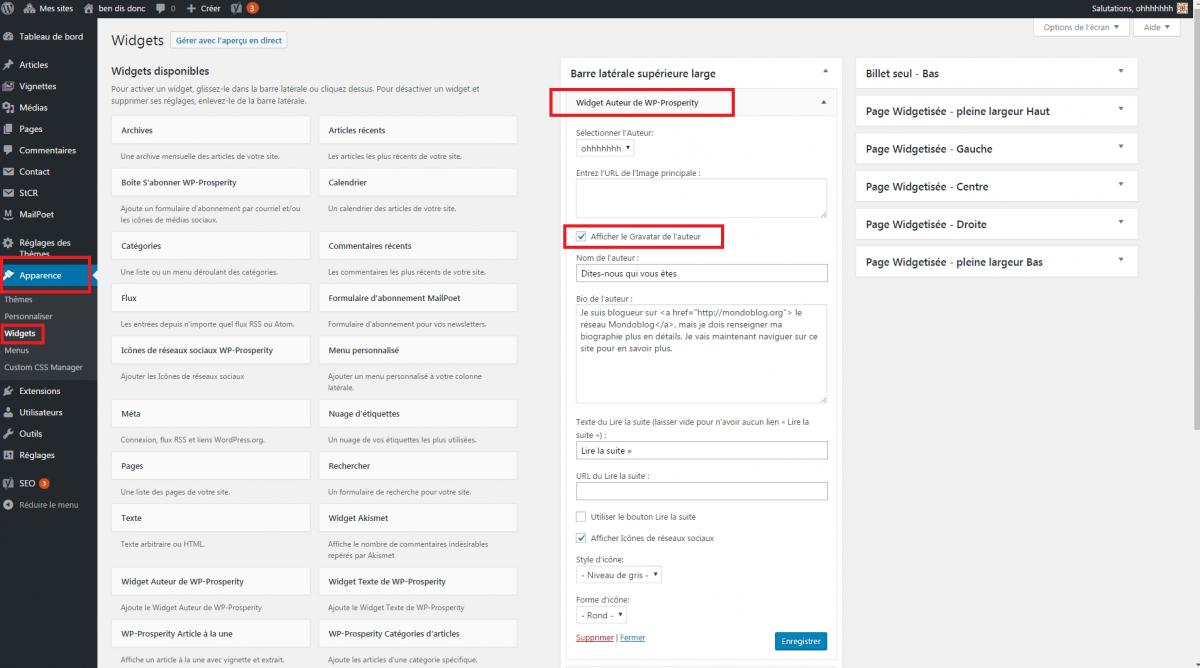Enable Utiliser le bouton Lire la suite
1200x668 pixels.
pyautogui.click(x=581, y=517)
